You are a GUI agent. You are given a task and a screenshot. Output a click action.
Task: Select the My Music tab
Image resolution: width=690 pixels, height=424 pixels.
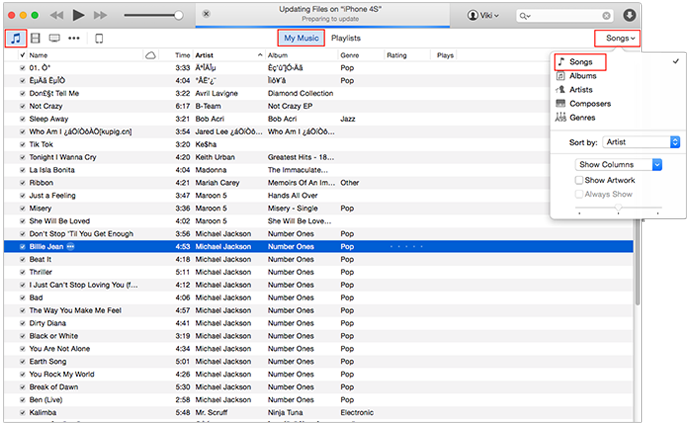(x=301, y=38)
